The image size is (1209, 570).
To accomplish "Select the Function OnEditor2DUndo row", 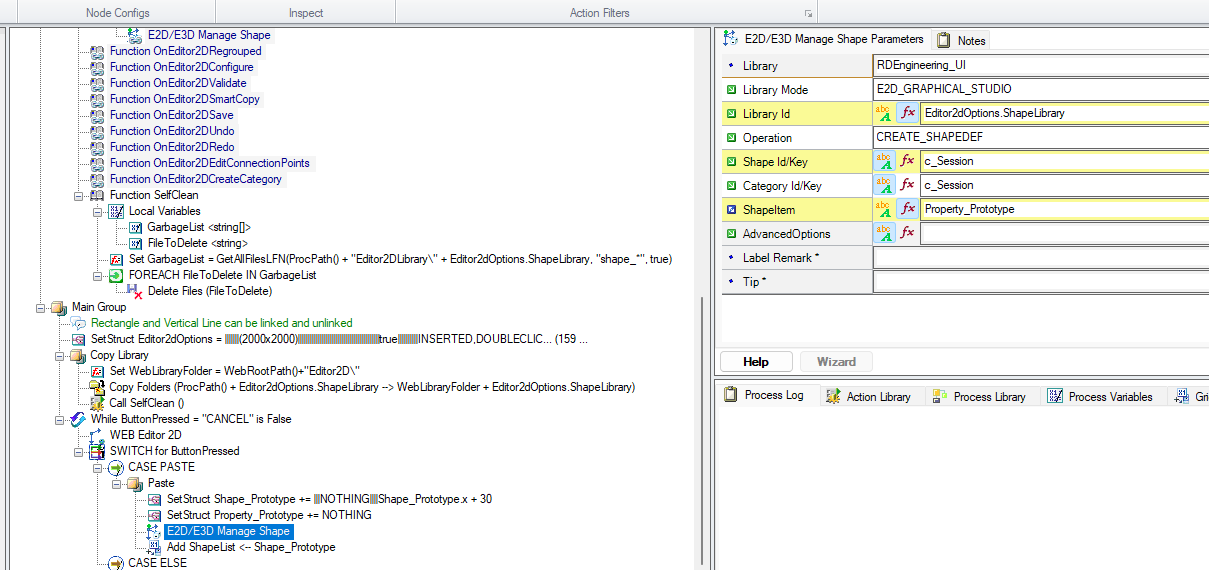I will click(172, 131).
